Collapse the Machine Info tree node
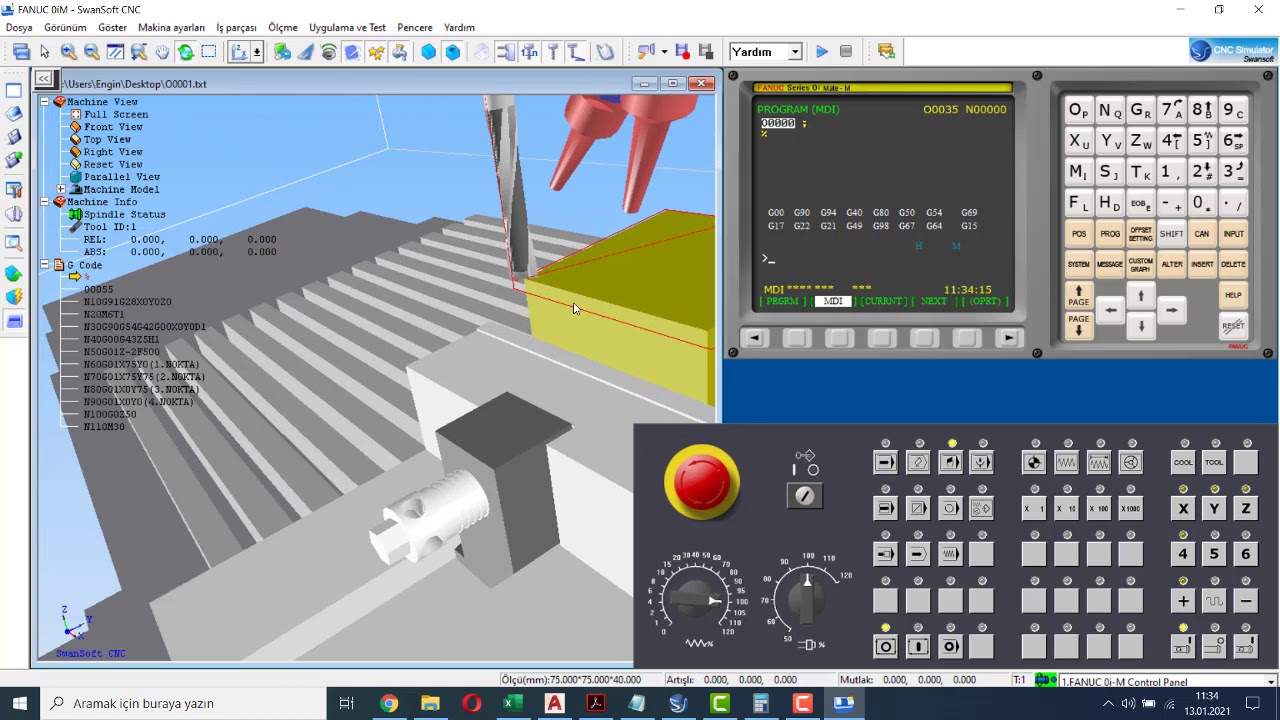Viewport: 1280px width, 720px height. click(45, 202)
